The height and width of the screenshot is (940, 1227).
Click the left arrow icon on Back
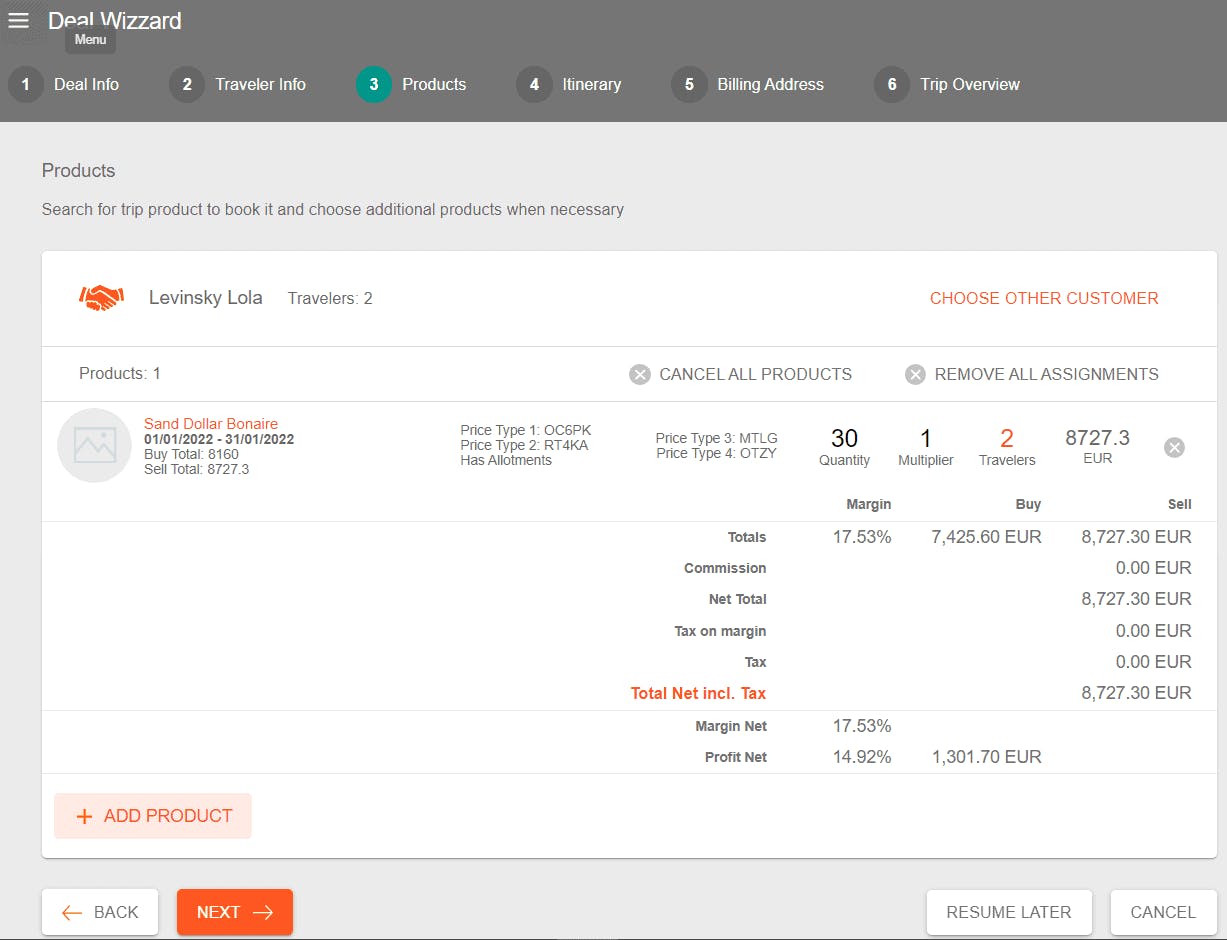click(72, 912)
